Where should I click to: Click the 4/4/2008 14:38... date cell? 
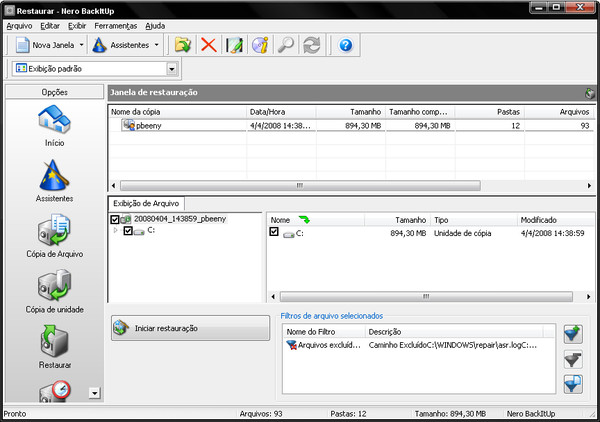pos(280,125)
